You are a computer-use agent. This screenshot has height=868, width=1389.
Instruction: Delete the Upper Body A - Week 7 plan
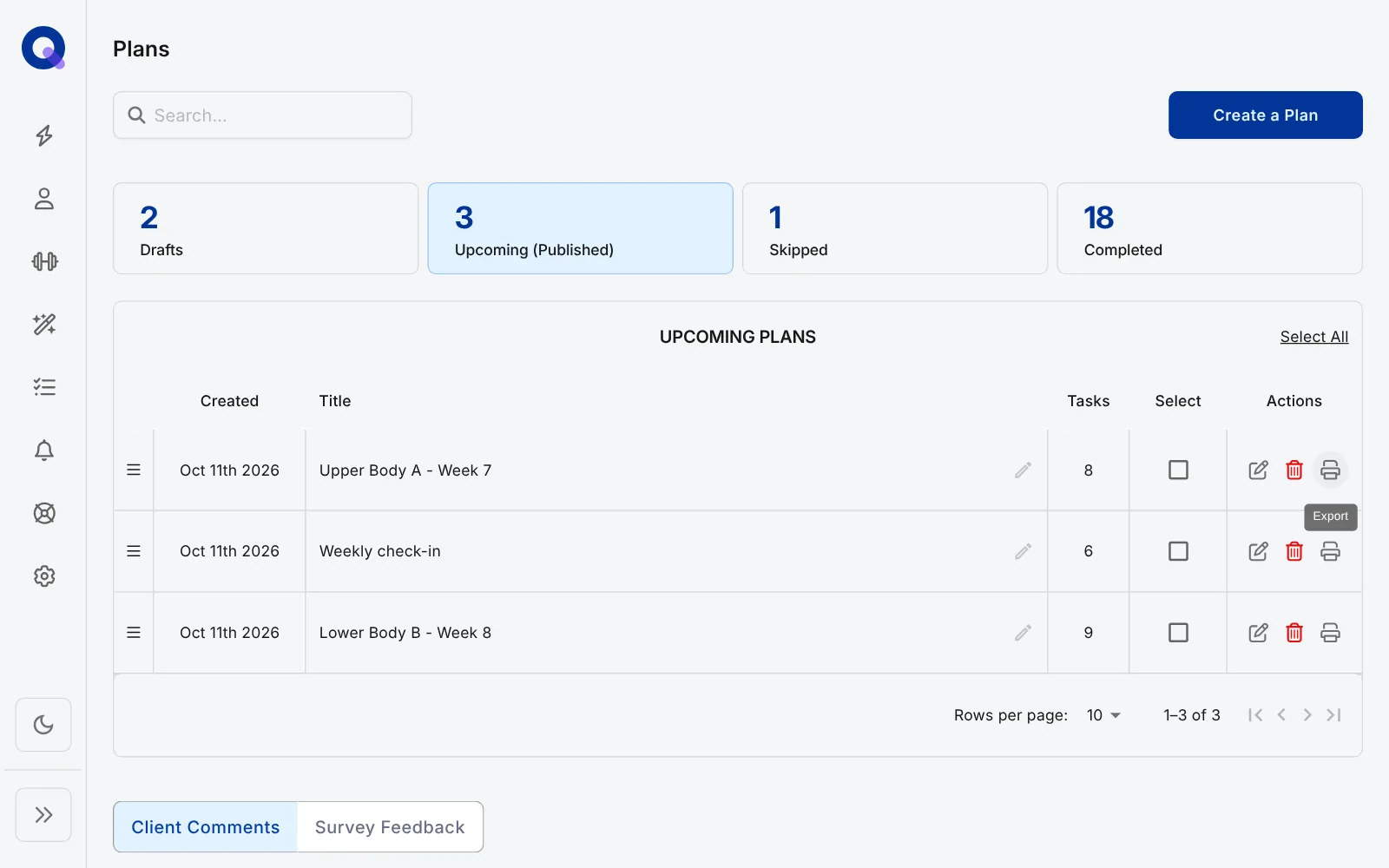(x=1294, y=470)
